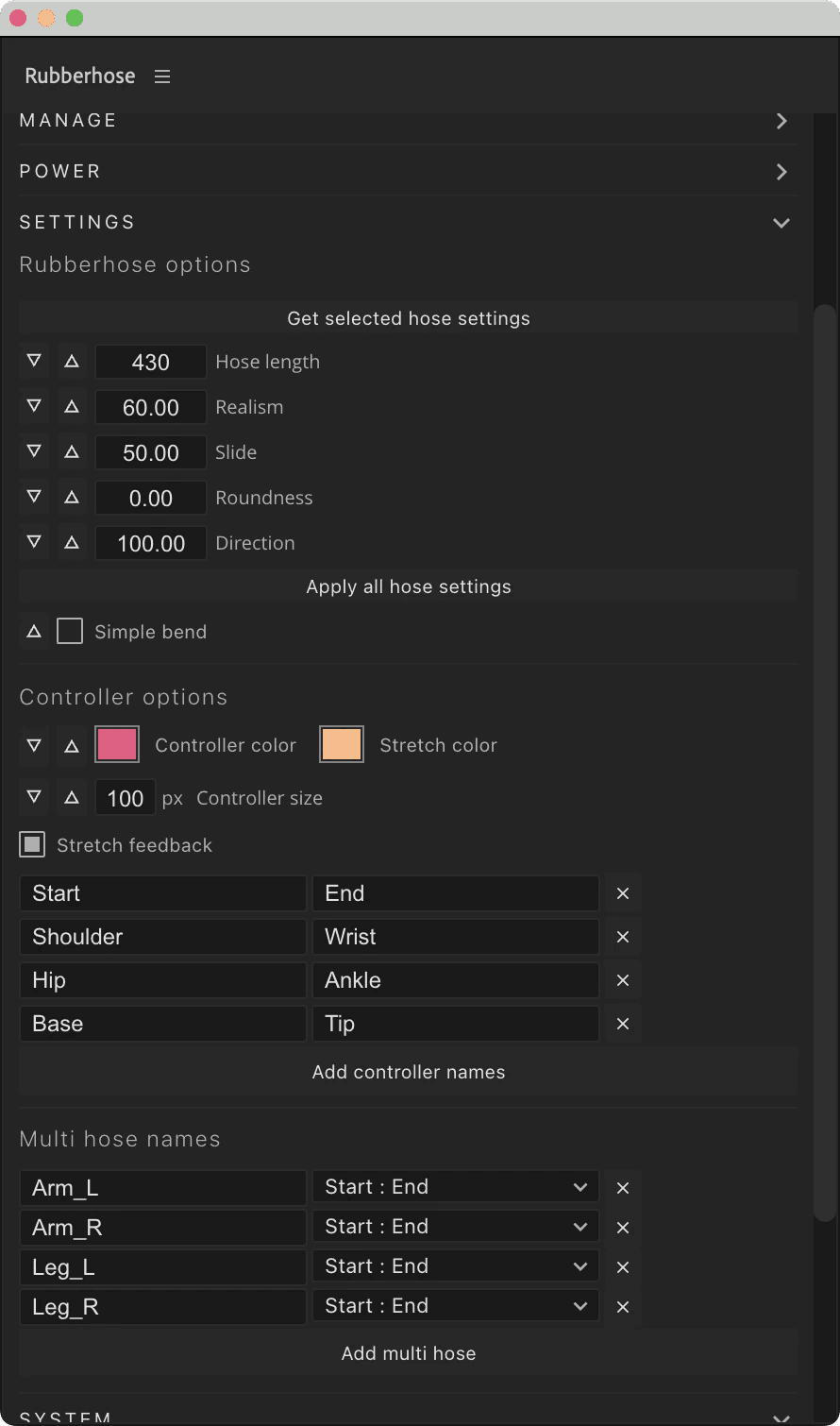Click the Start controller name field

coord(162,893)
